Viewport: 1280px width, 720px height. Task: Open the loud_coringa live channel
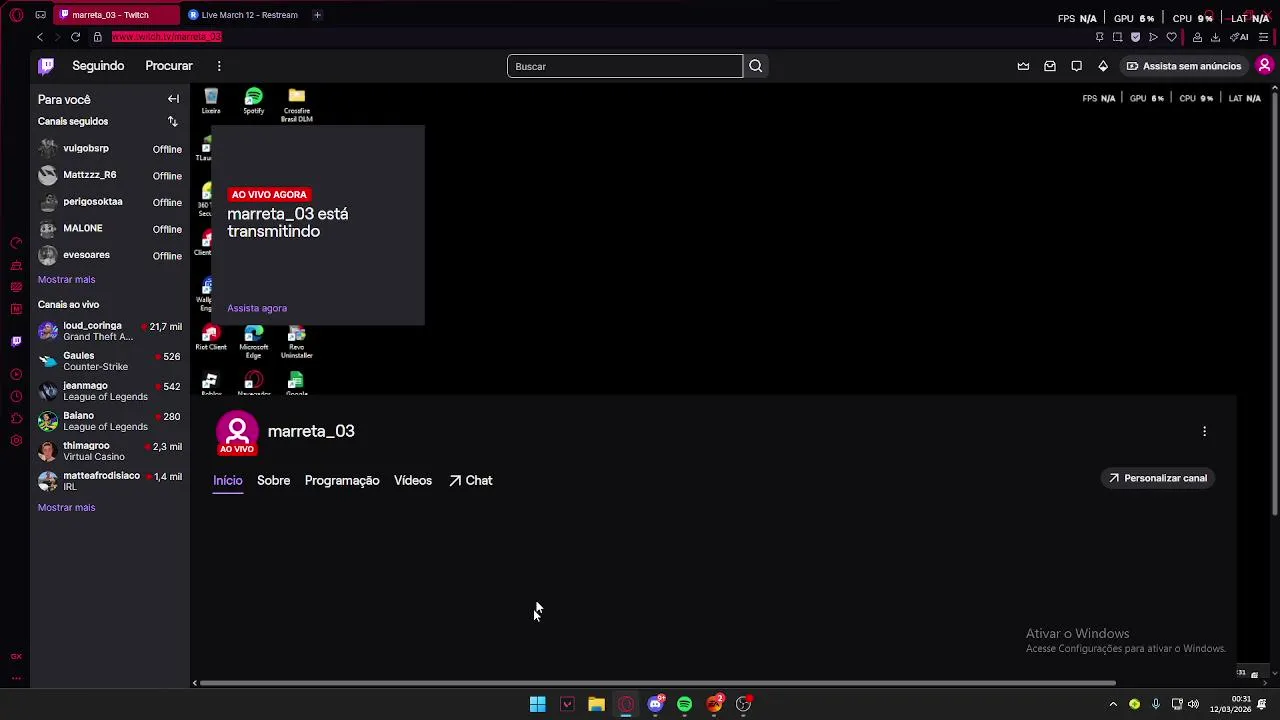click(x=110, y=331)
